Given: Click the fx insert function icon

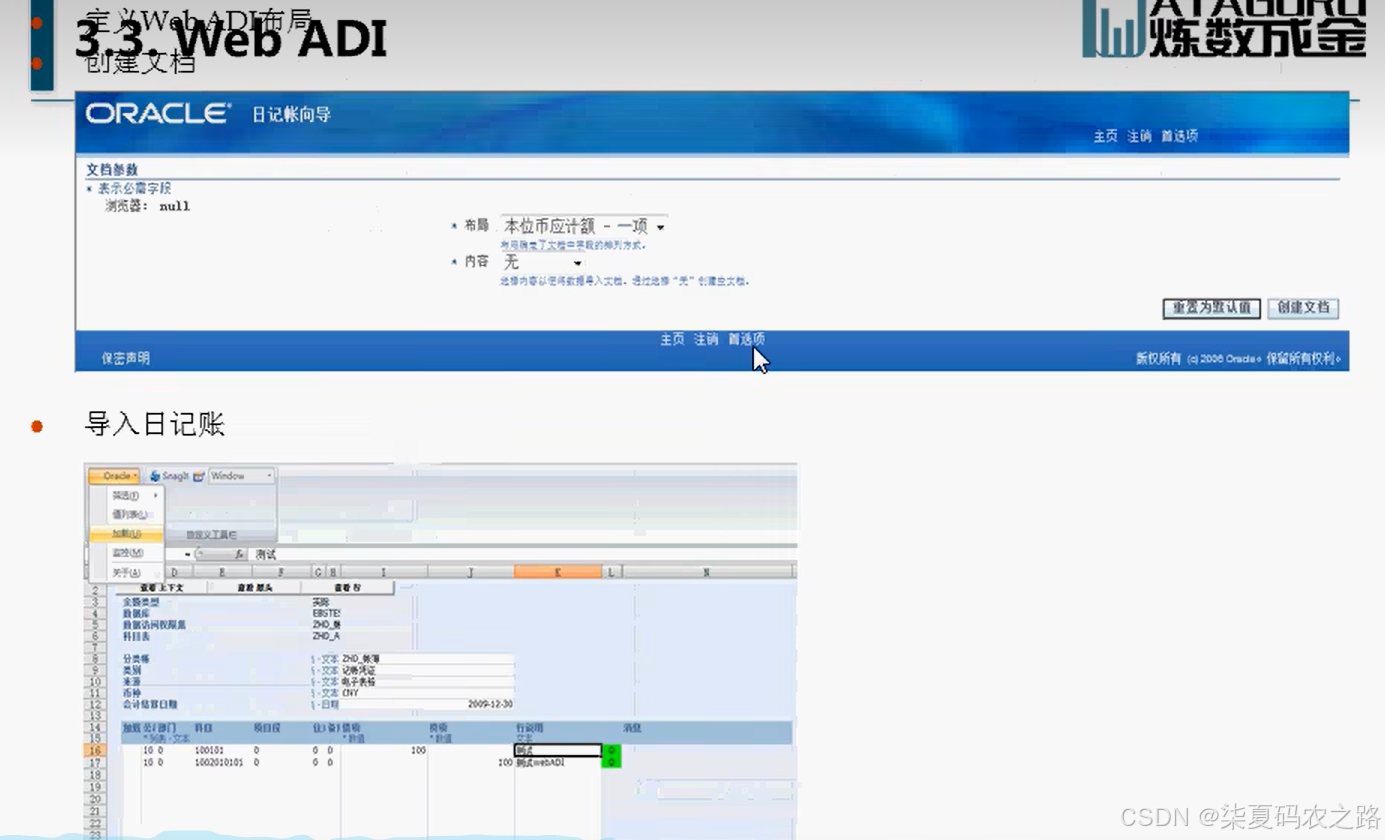Looking at the screenshot, I should (240, 553).
